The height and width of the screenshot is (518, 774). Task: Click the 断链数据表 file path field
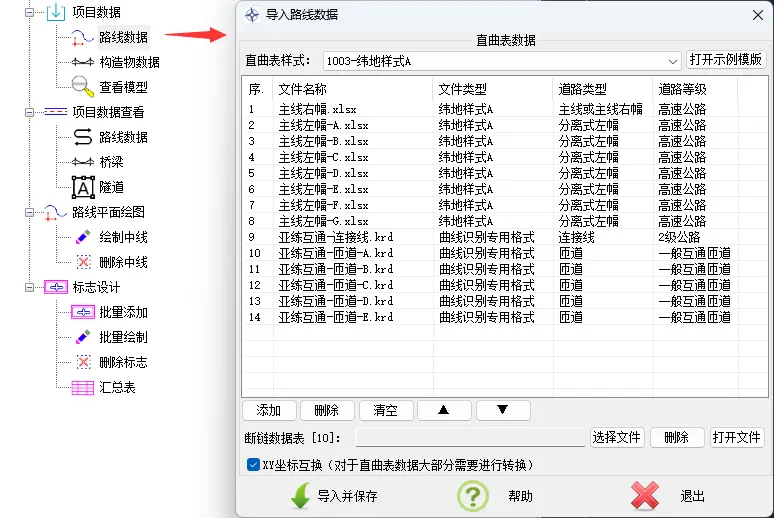(x=470, y=438)
